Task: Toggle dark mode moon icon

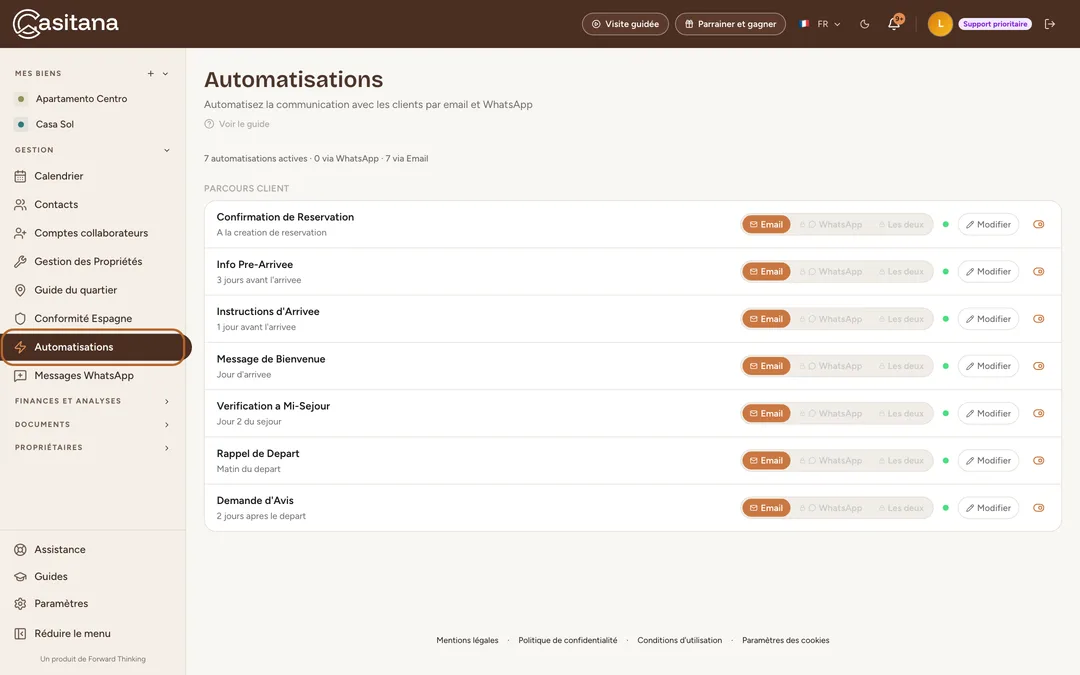Action: 864,24
